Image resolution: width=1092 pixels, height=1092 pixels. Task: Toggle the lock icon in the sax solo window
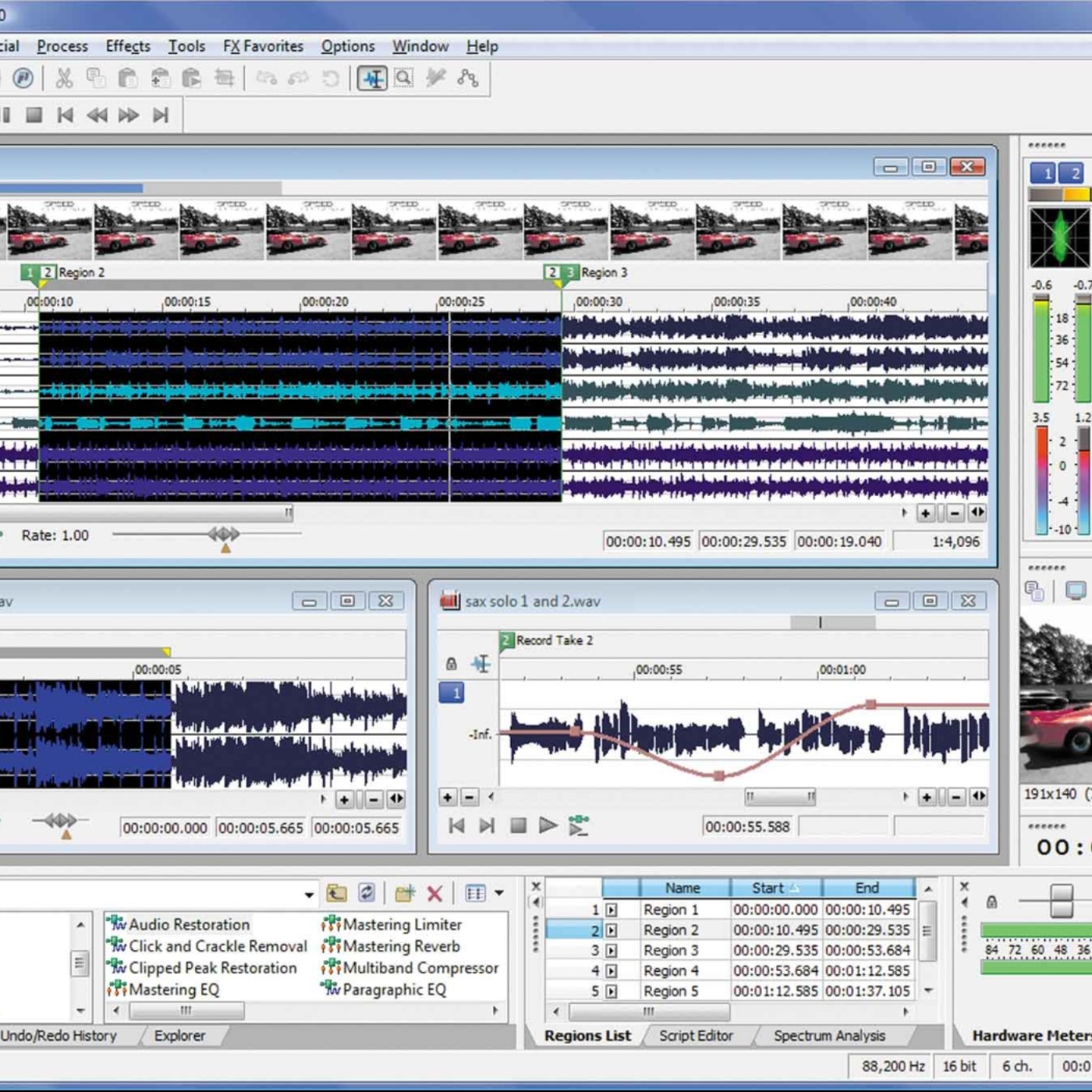pyautogui.click(x=451, y=664)
